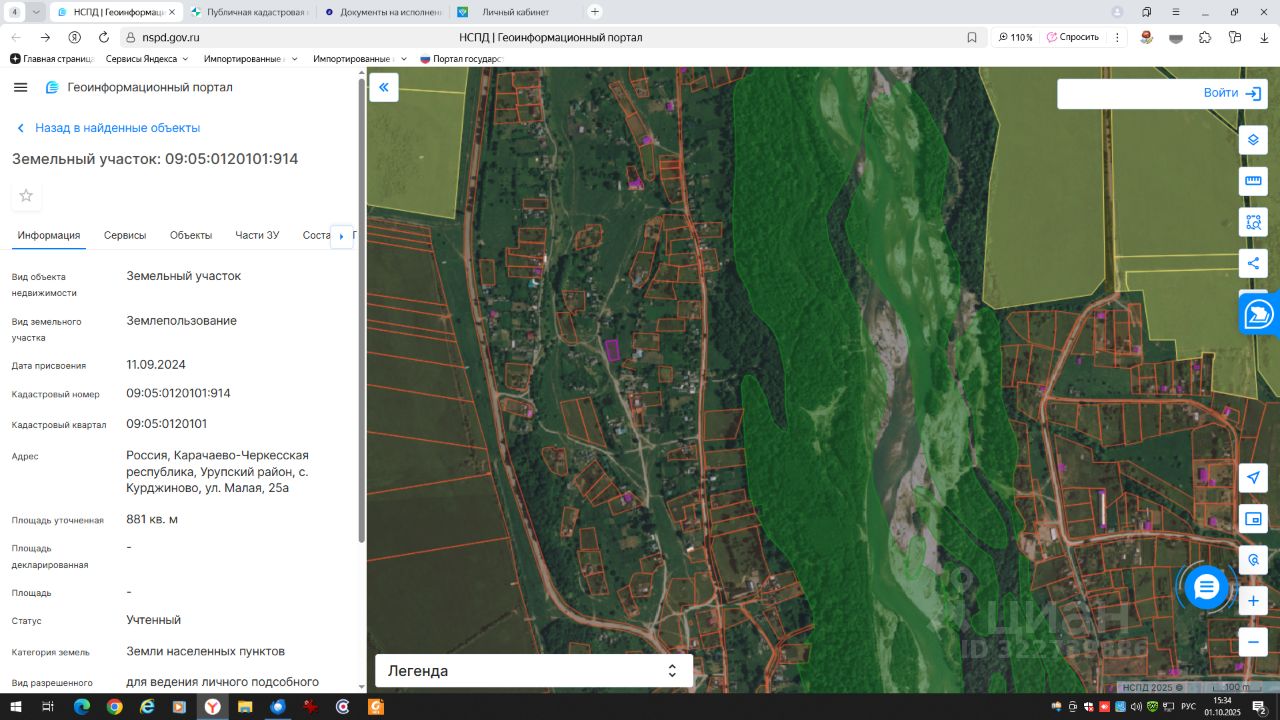Locate my position on map

pyautogui.click(x=1253, y=478)
